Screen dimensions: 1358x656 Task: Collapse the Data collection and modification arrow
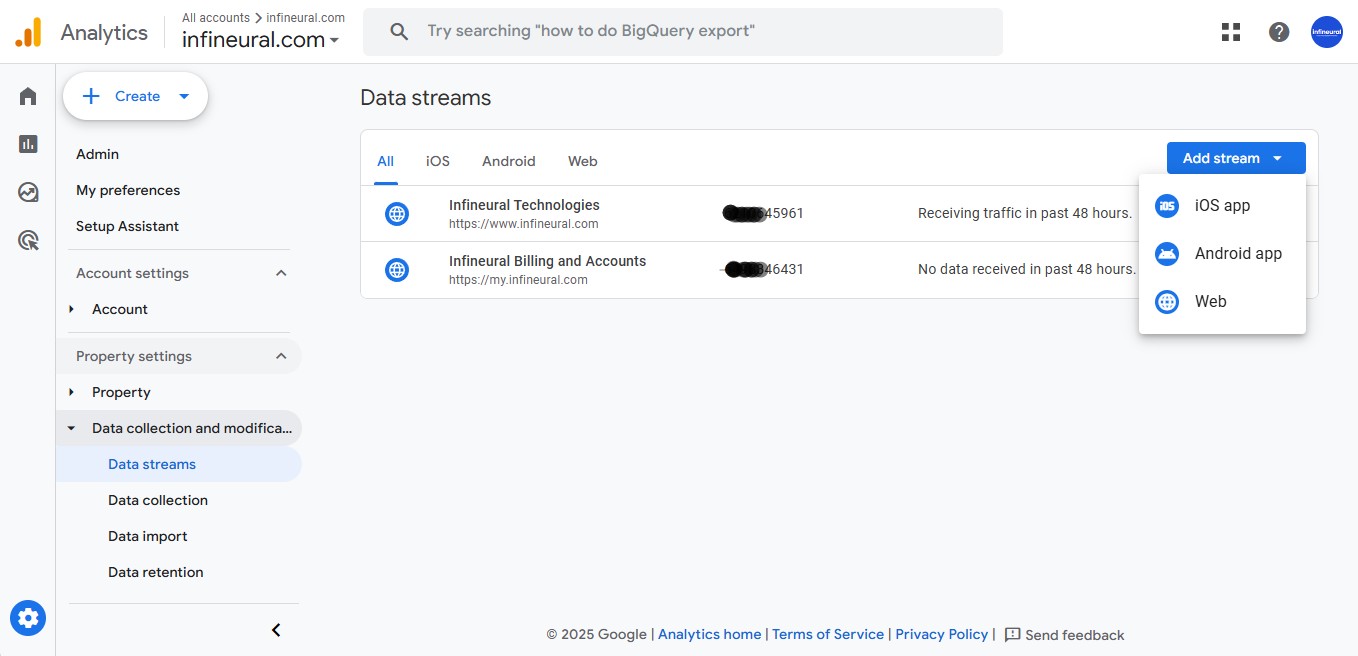point(71,428)
